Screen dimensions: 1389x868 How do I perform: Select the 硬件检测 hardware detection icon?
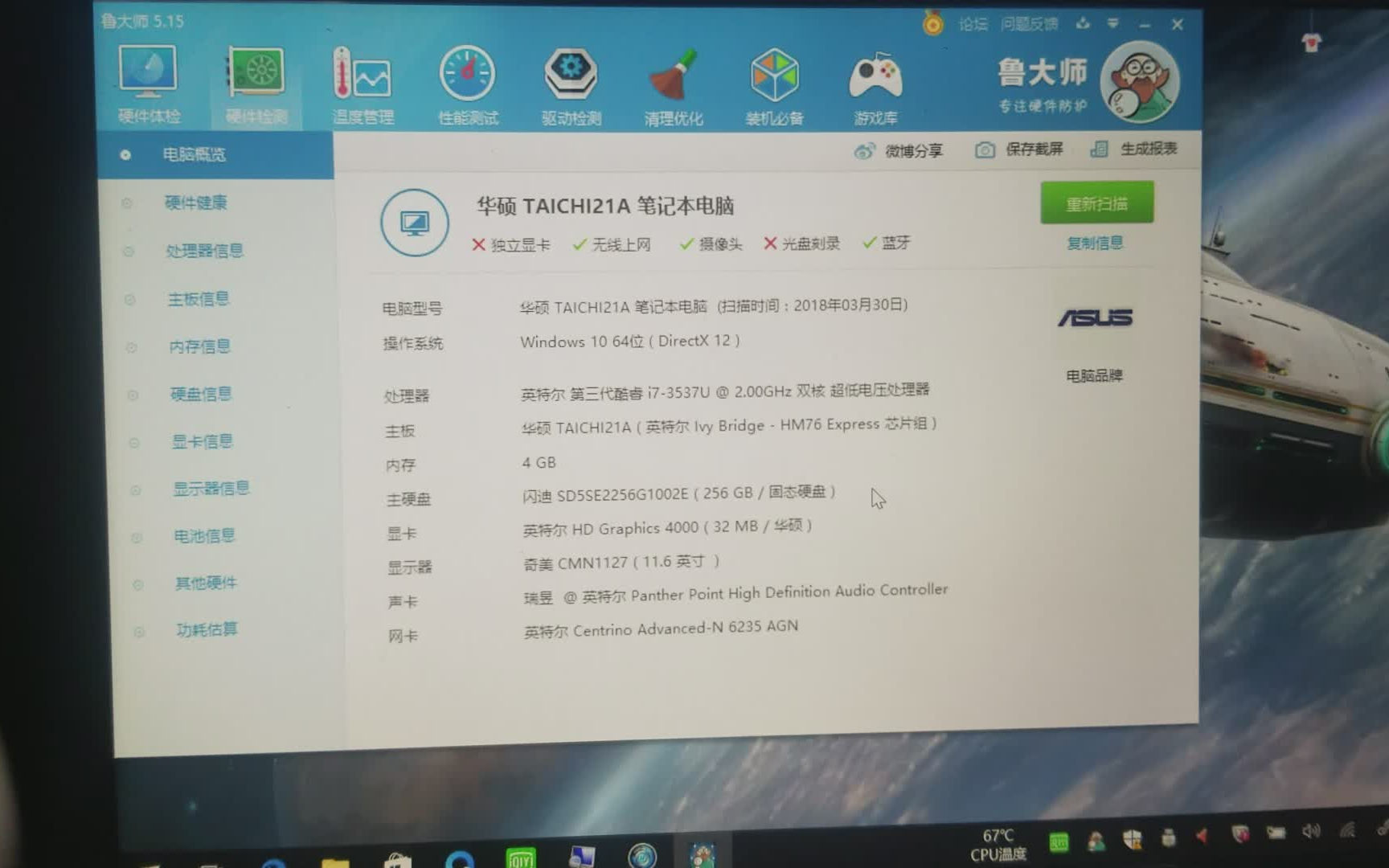point(256,85)
